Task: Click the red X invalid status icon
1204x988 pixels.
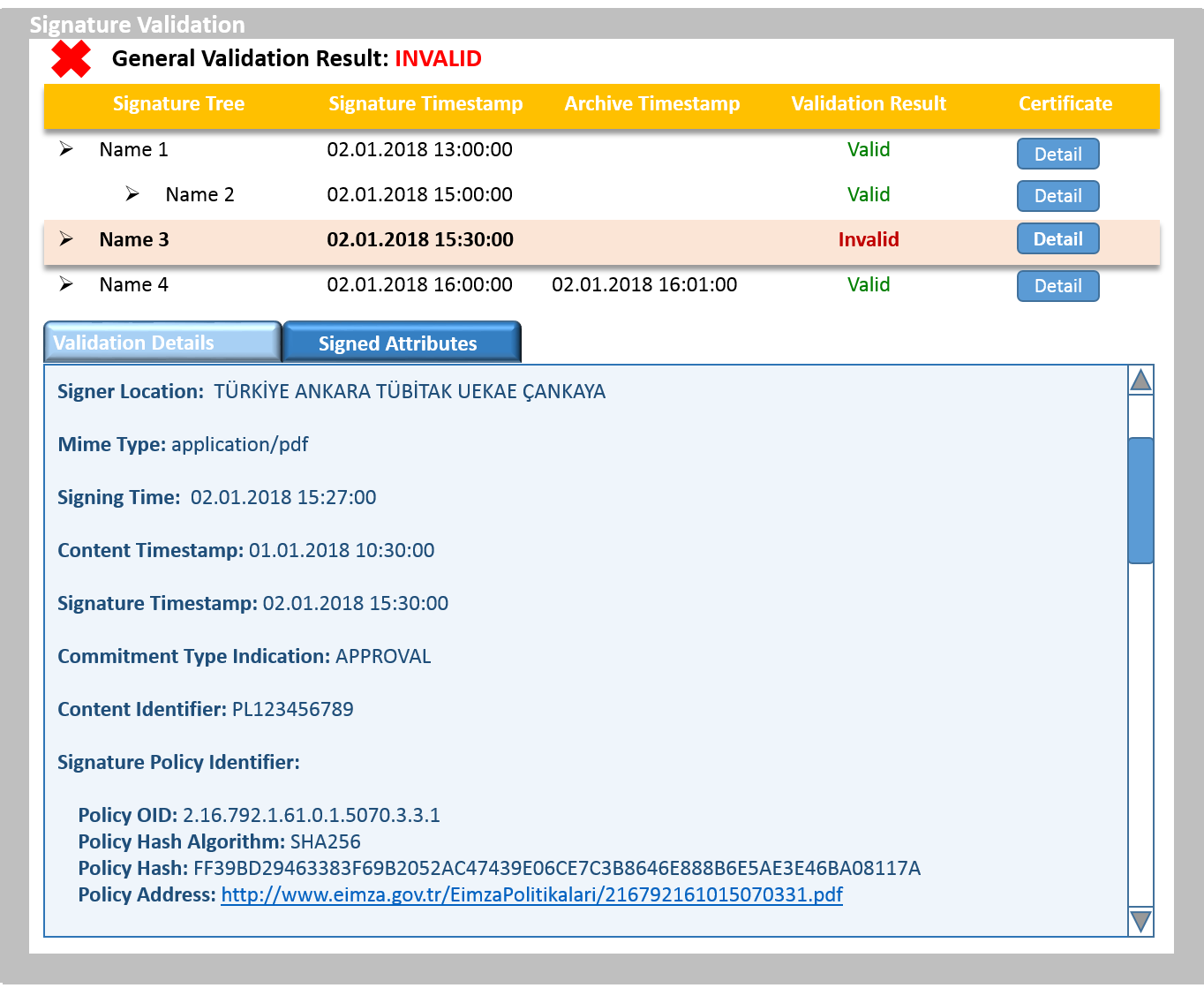Action: click(71, 59)
